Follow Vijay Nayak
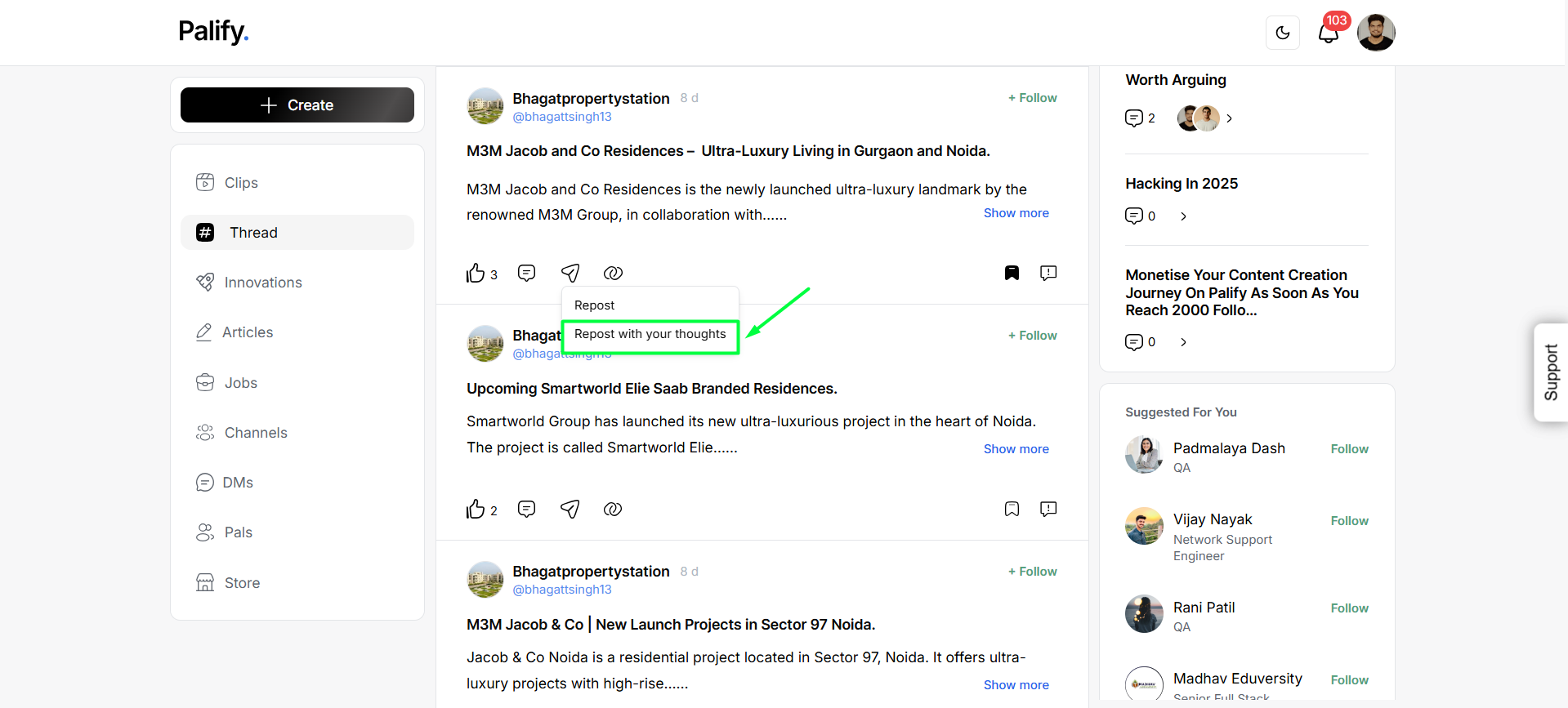The image size is (1568, 708). click(1350, 521)
